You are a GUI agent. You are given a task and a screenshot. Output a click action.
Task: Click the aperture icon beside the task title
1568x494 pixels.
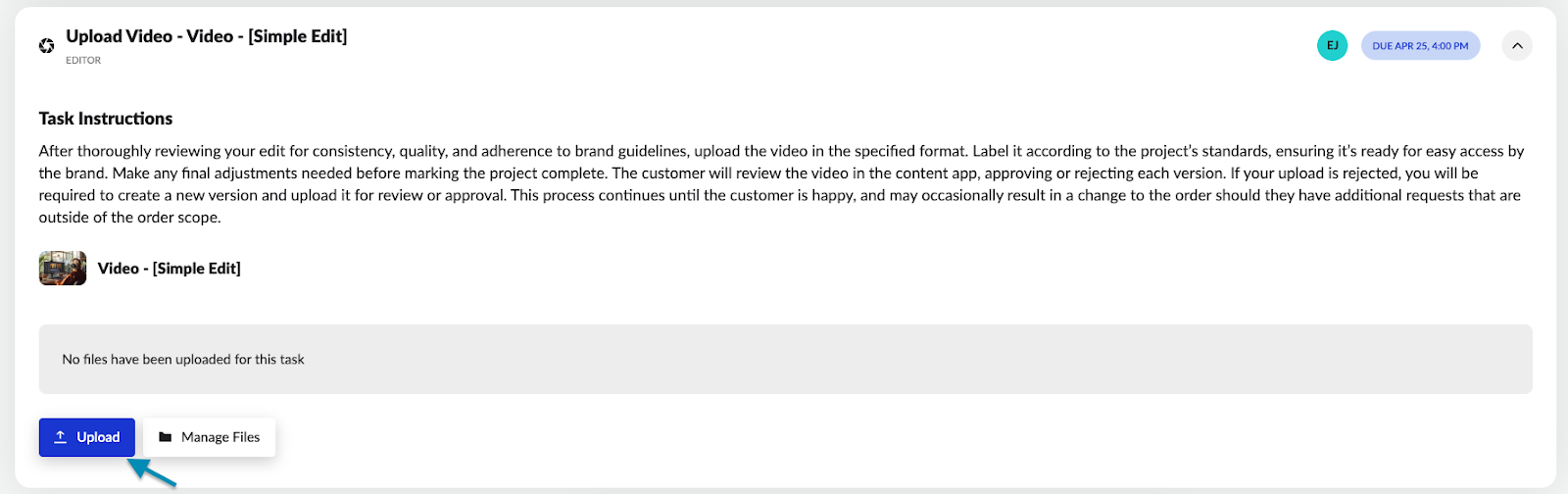pyautogui.click(x=46, y=46)
